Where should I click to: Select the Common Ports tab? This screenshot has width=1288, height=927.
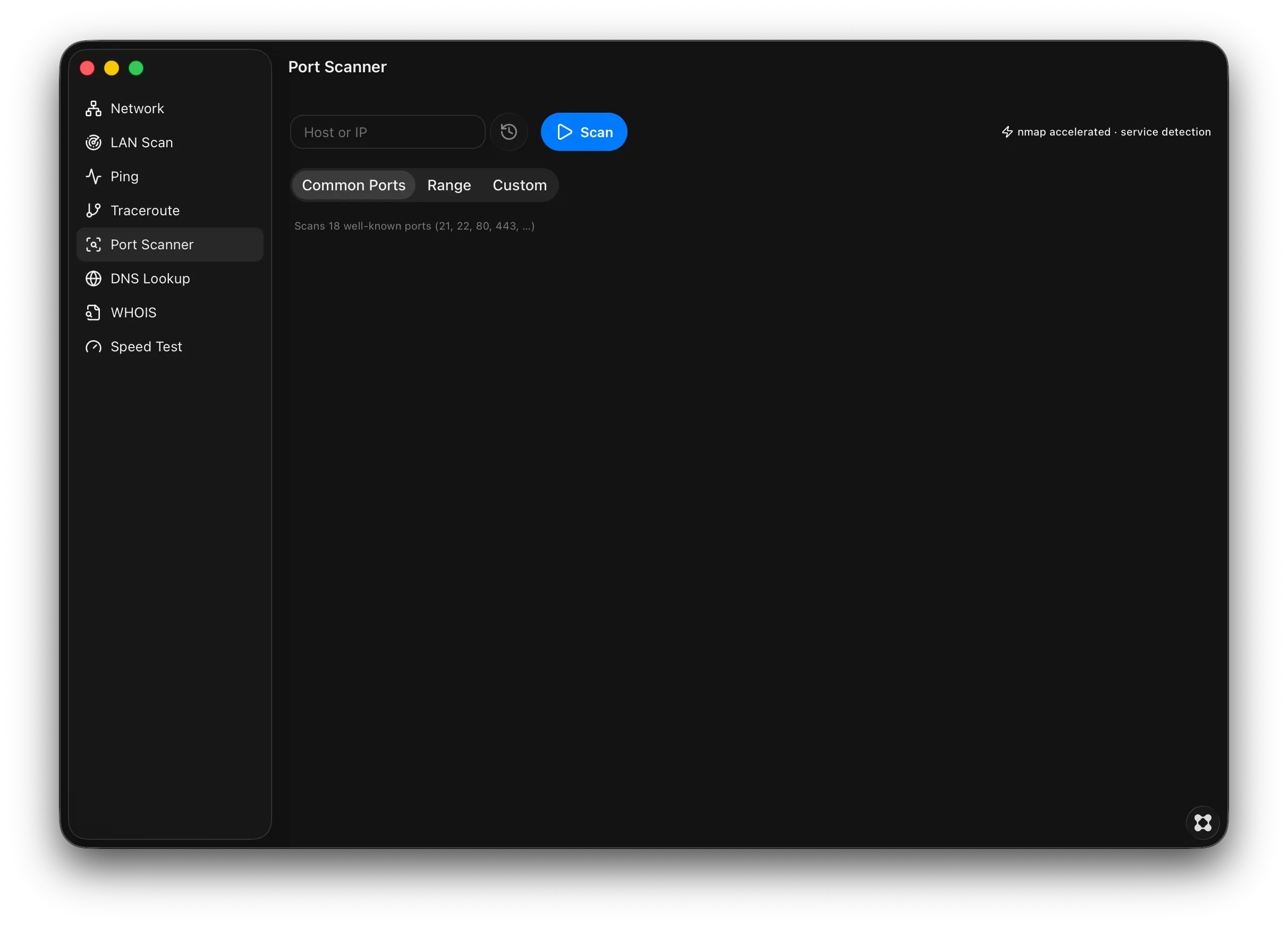point(353,185)
